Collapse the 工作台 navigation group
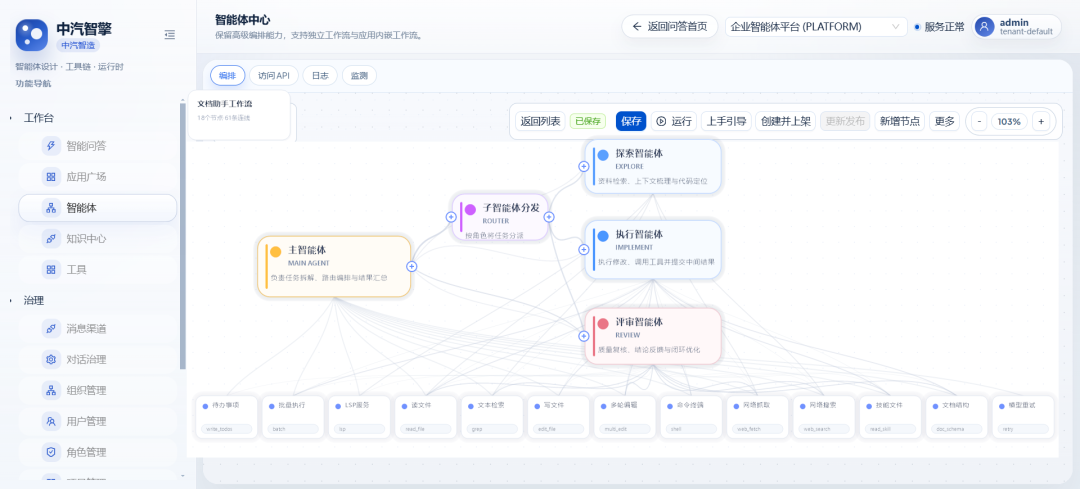The width and height of the screenshot is (1080, 489). pyautogui.click(x=11, y=118)
